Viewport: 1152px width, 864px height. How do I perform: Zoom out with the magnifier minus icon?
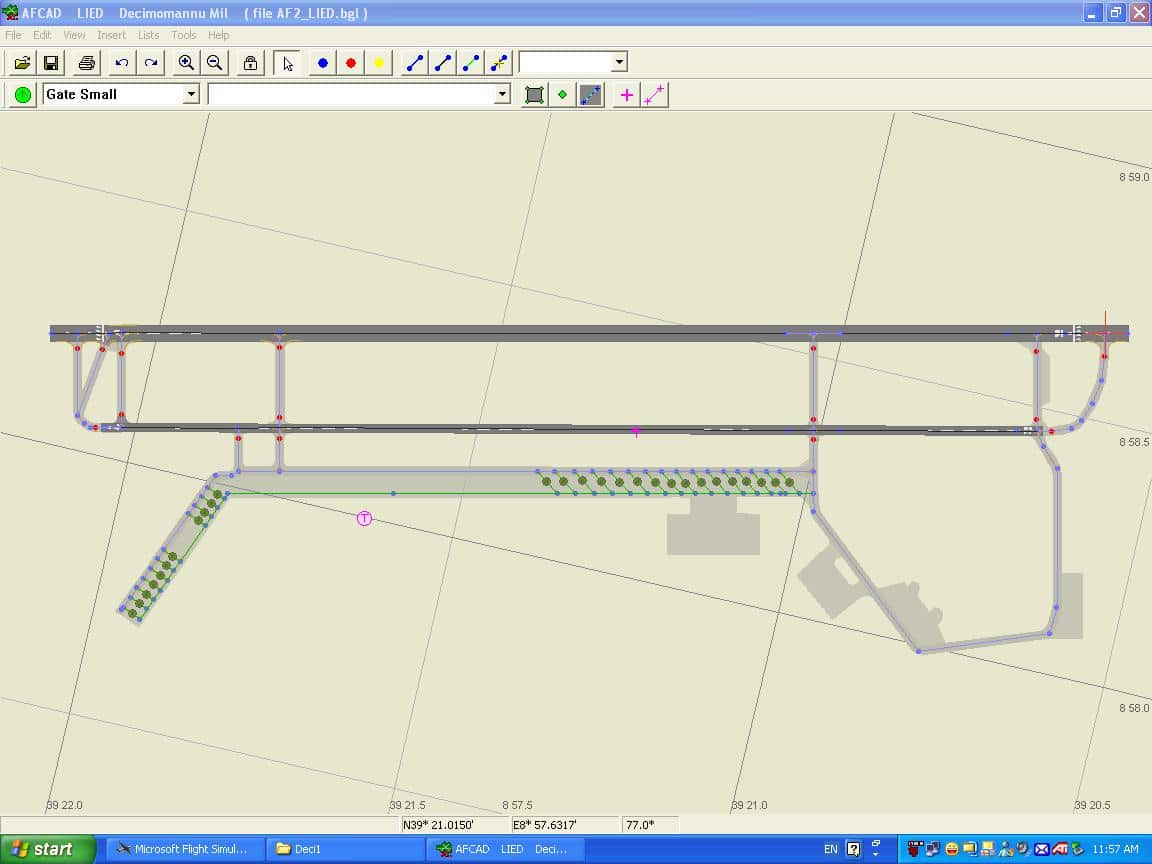(x=214, y=63)
